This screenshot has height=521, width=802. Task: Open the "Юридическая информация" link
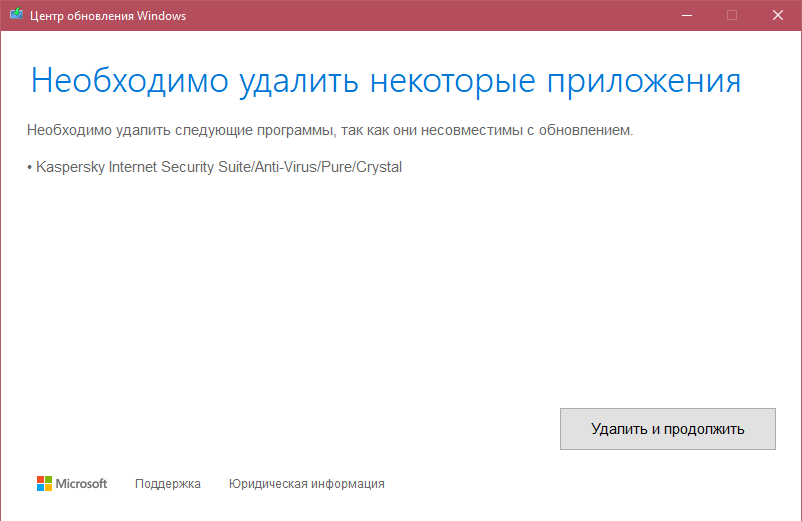tap(306, 484)
